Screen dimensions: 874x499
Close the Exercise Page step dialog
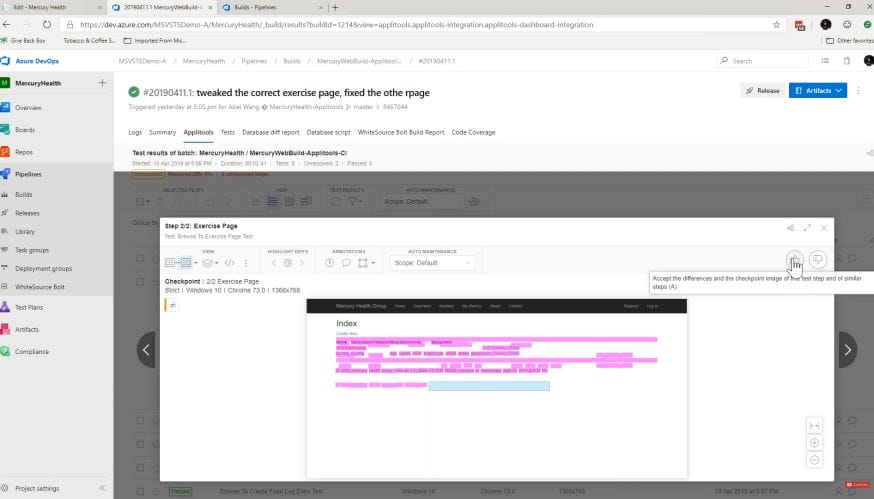(824, 227)
